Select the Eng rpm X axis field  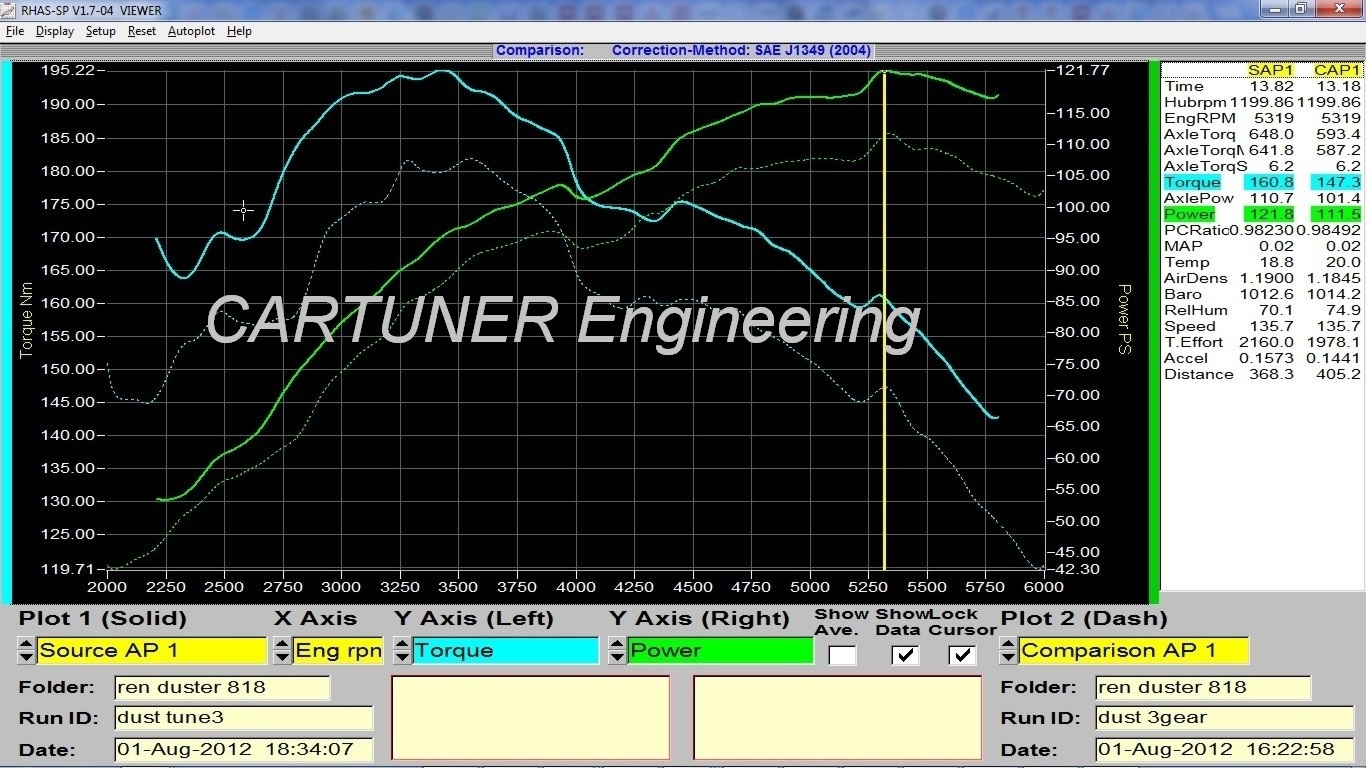[x=338, y=651]
